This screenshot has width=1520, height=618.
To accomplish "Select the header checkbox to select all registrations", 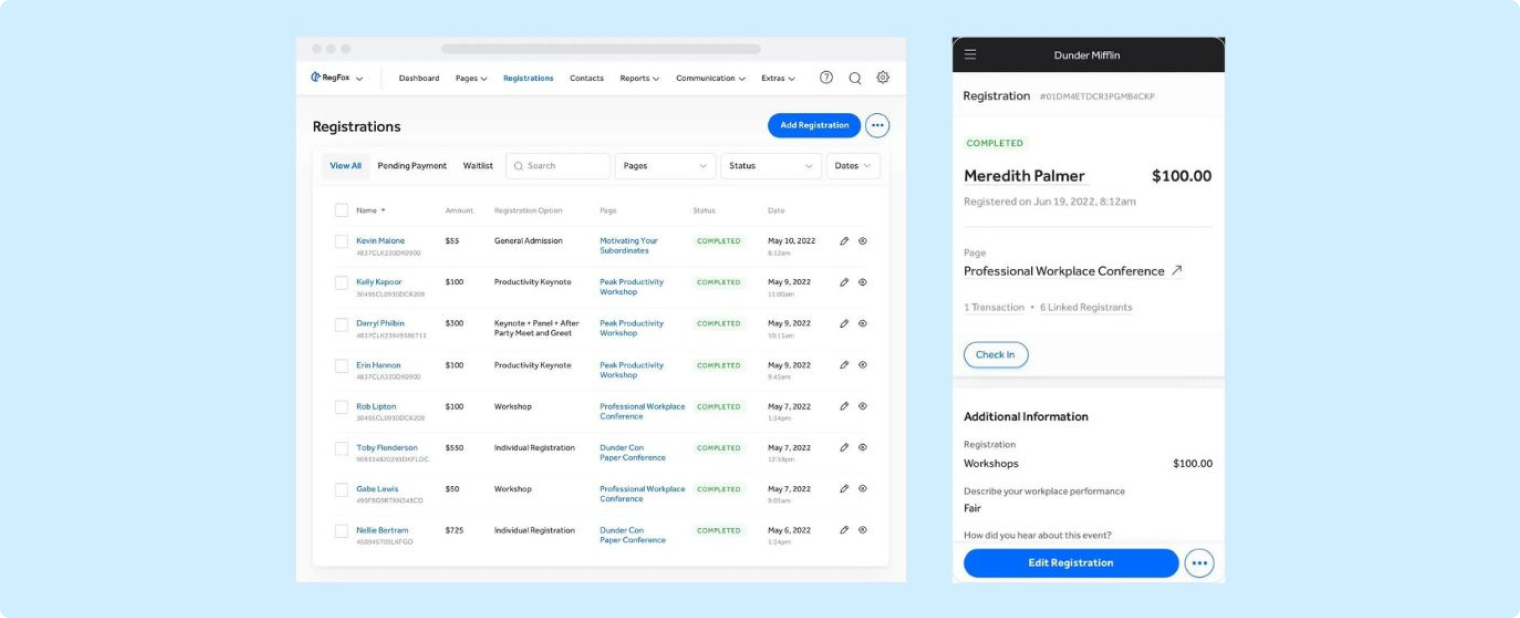I will [x=341, y=210].
